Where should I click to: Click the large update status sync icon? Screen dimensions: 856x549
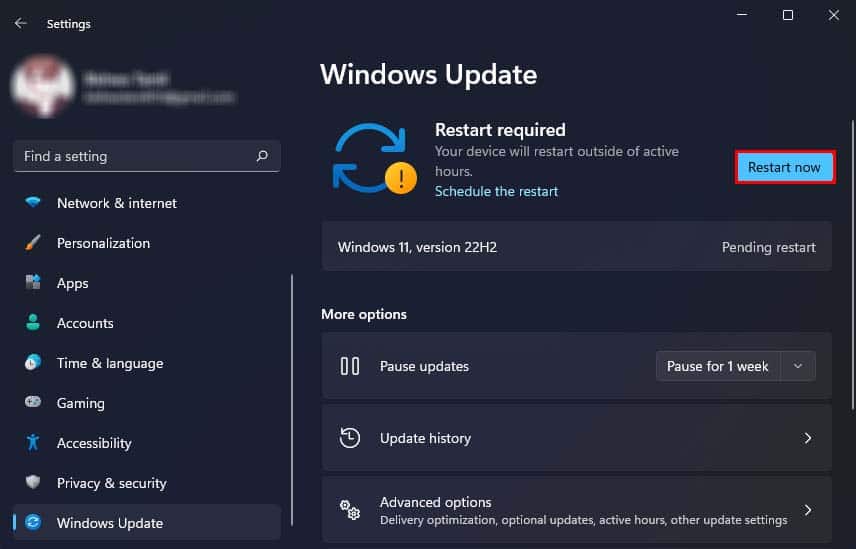click(374, 159)
